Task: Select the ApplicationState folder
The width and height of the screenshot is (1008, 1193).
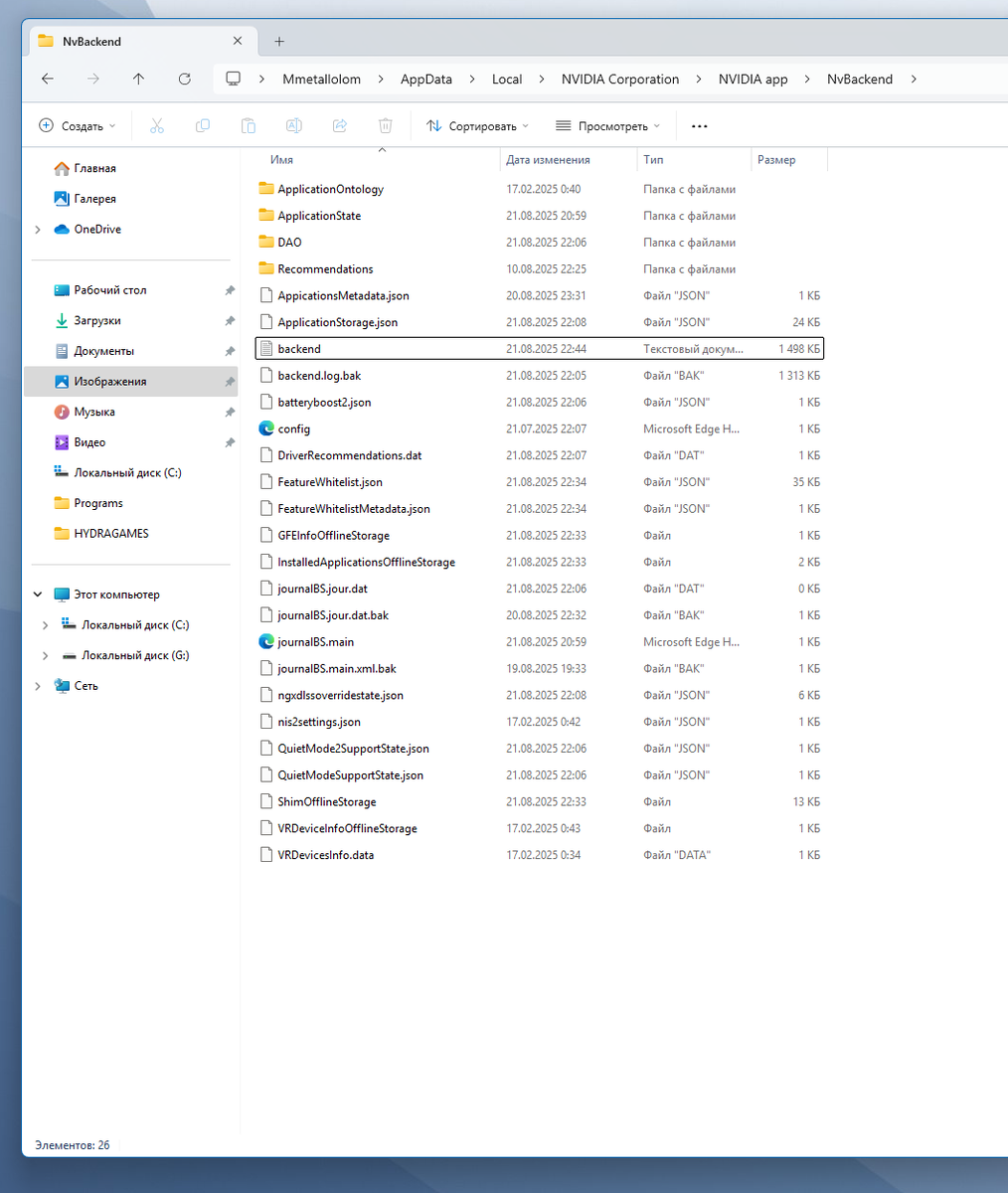Action: pos(540,216)
